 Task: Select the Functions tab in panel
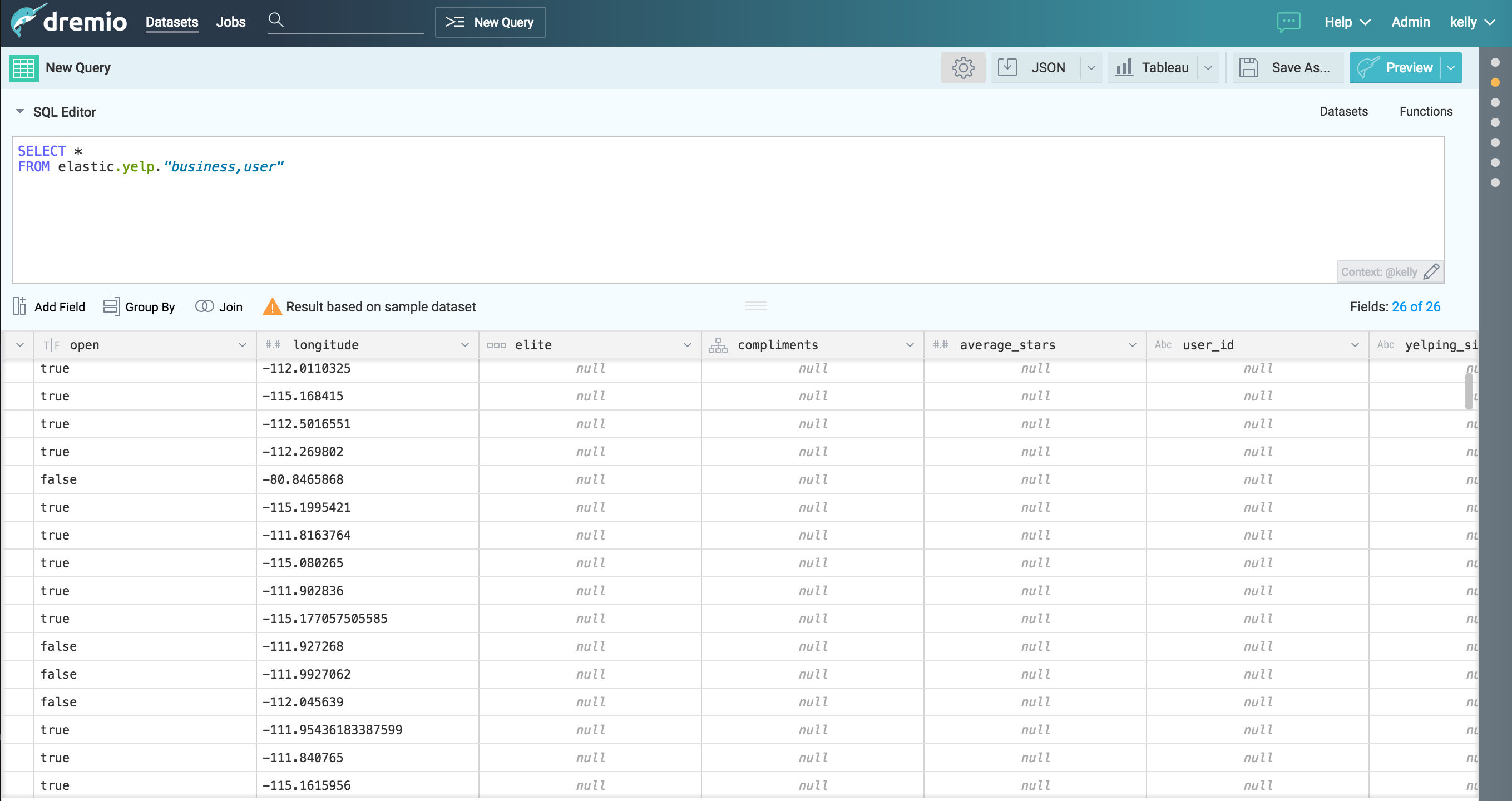click(1426, 111)
